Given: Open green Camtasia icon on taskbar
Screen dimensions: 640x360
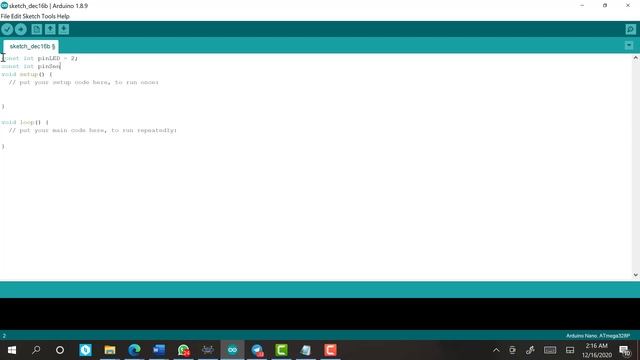Looking at the screenshot, I should point(281,350).
